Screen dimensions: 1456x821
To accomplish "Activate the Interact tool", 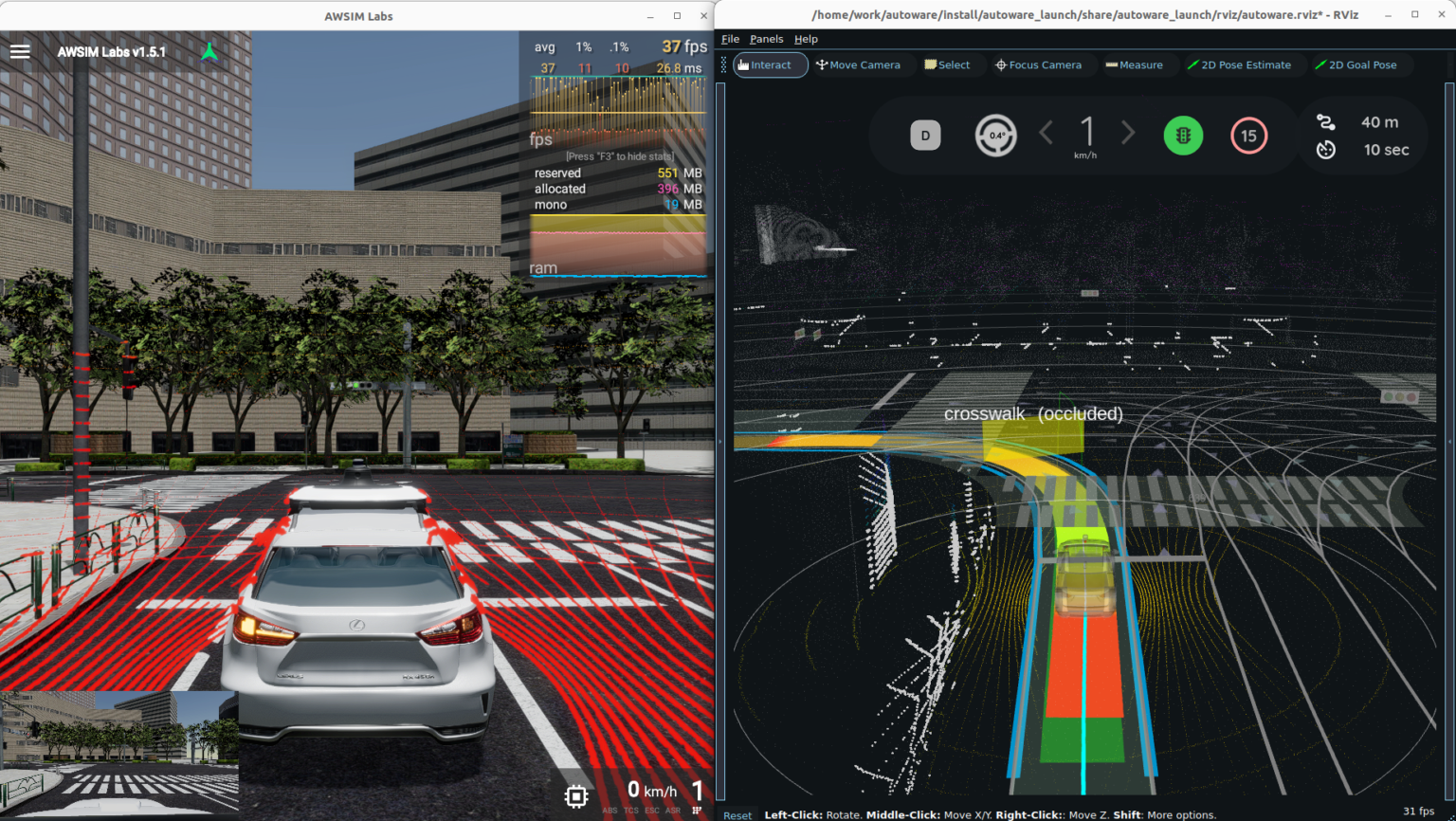I will click(x=770, y=65).
